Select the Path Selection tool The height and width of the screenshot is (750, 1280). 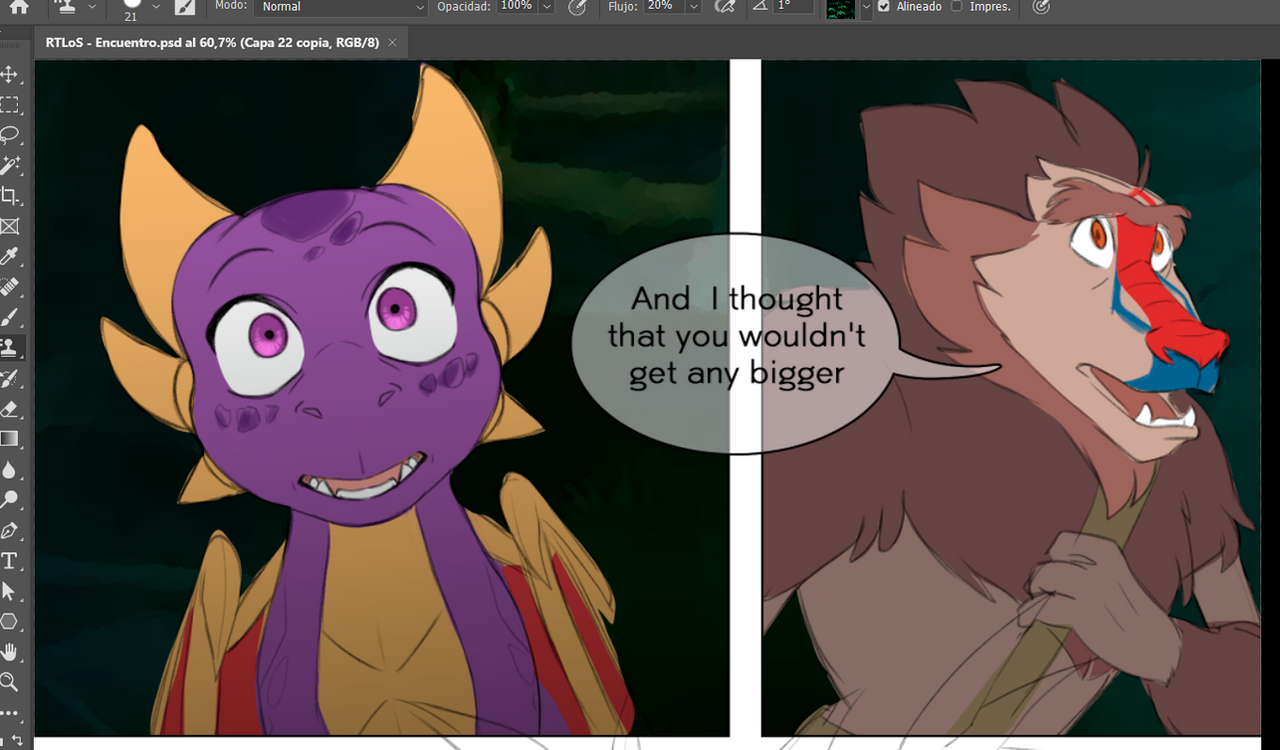point(10,591)
